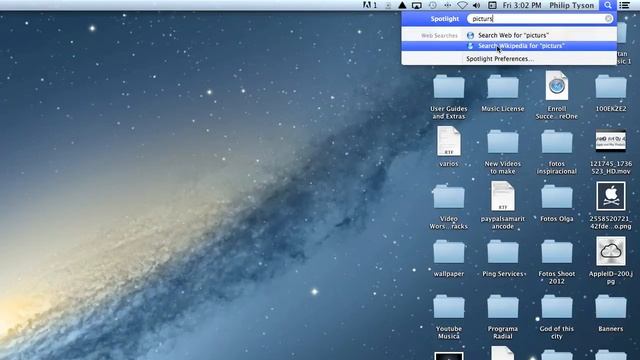Screen dimensions: 640x360
Task: Click the black triangle menu bar icon
Action: [x=402, y=5]
